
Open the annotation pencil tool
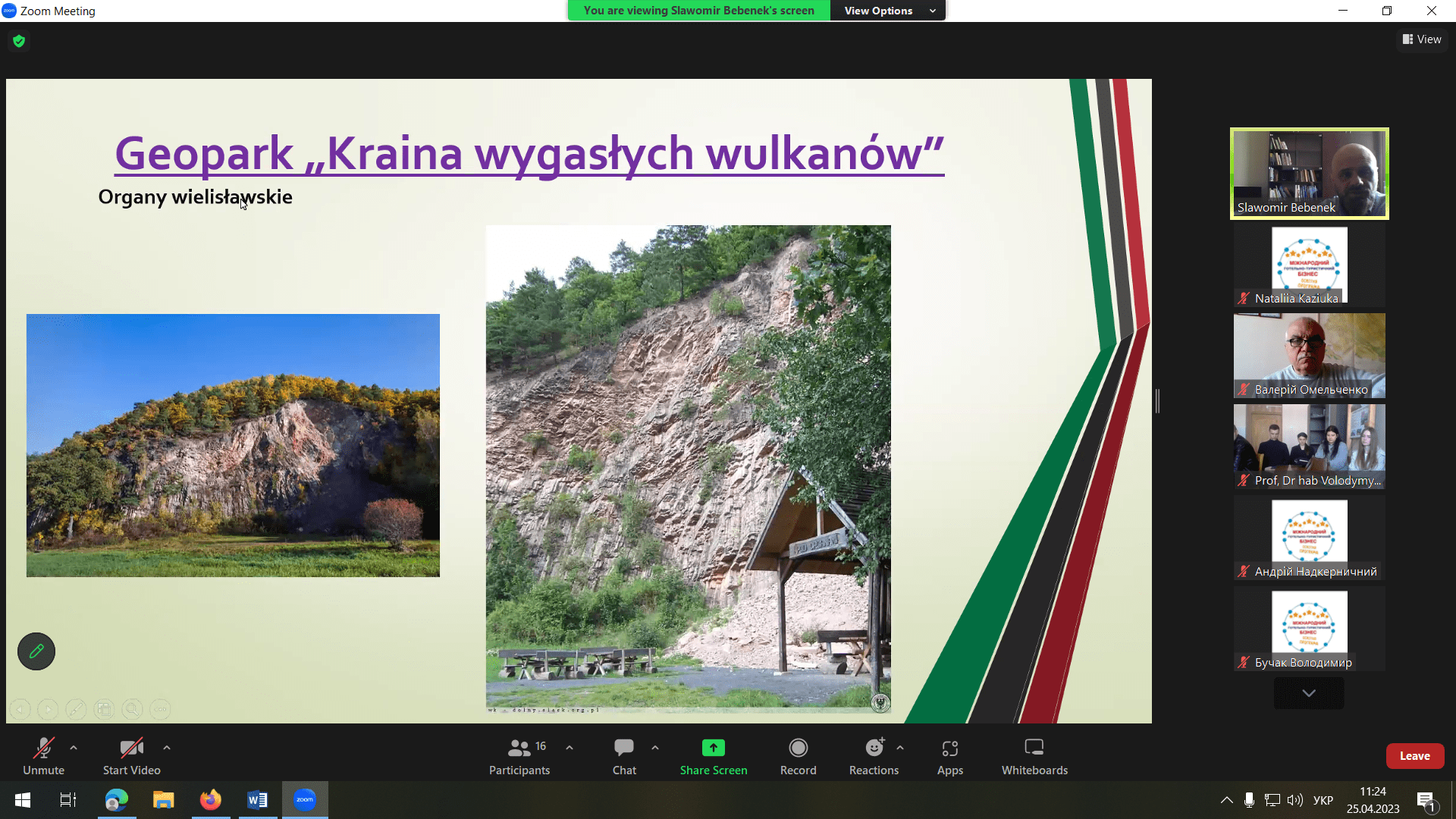coord(36,651)
